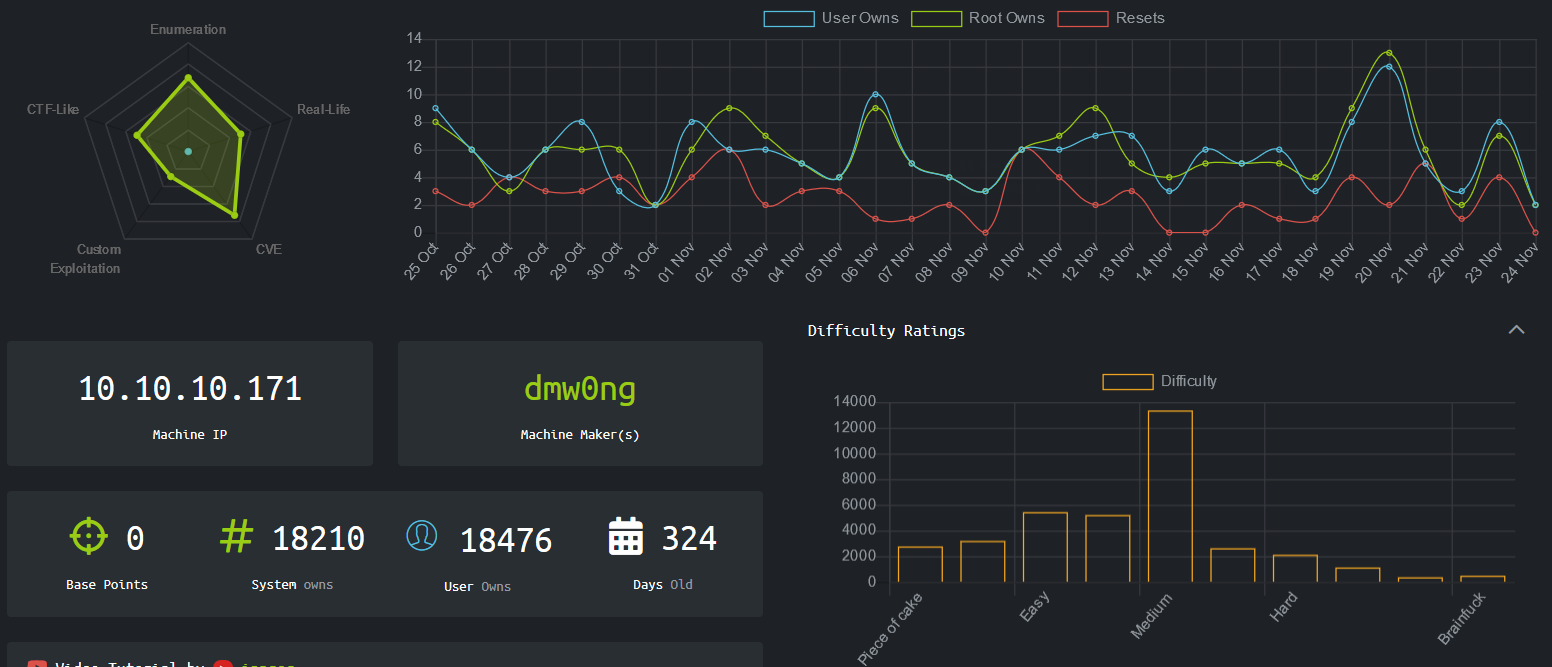Click the 20 Nov Root Owns peak point
This screenshot has height=667, width=1552.
[x=1389, y=53]
